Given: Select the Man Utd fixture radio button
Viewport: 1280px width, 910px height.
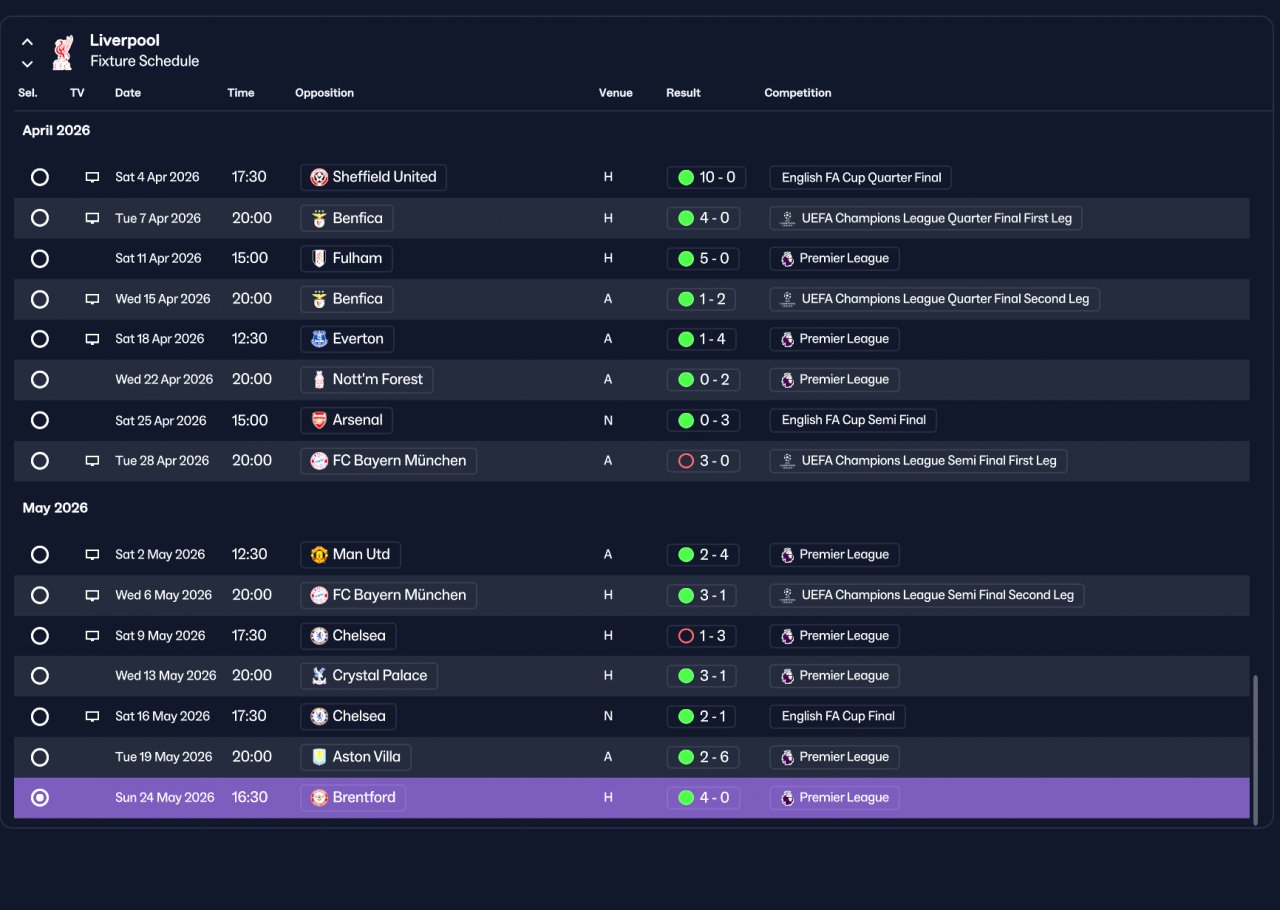Looking at the screenshot, I should point(40,554).
